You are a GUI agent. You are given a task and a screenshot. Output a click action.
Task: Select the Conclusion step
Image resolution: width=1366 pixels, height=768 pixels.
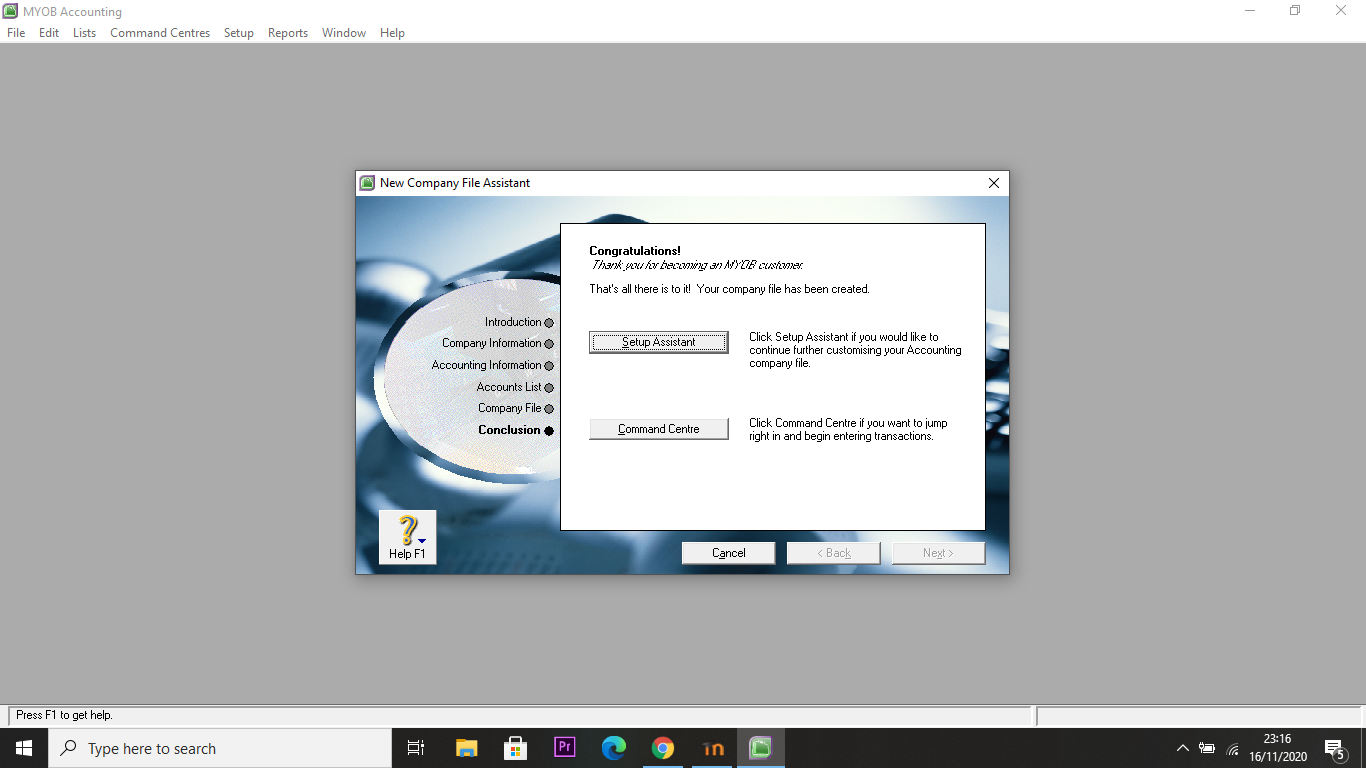click(516, 430)
